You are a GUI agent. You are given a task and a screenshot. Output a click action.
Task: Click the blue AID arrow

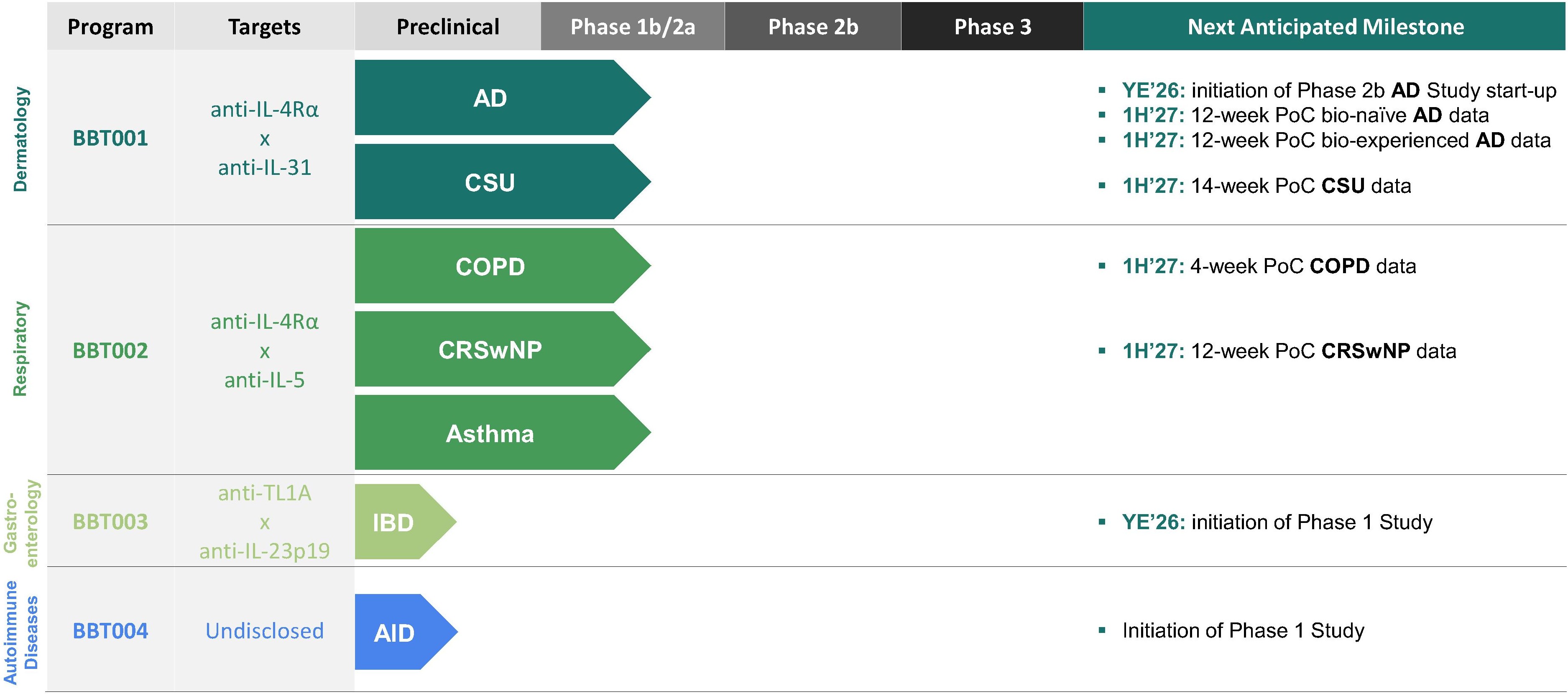pyautogui.click(x=406, y=632)
